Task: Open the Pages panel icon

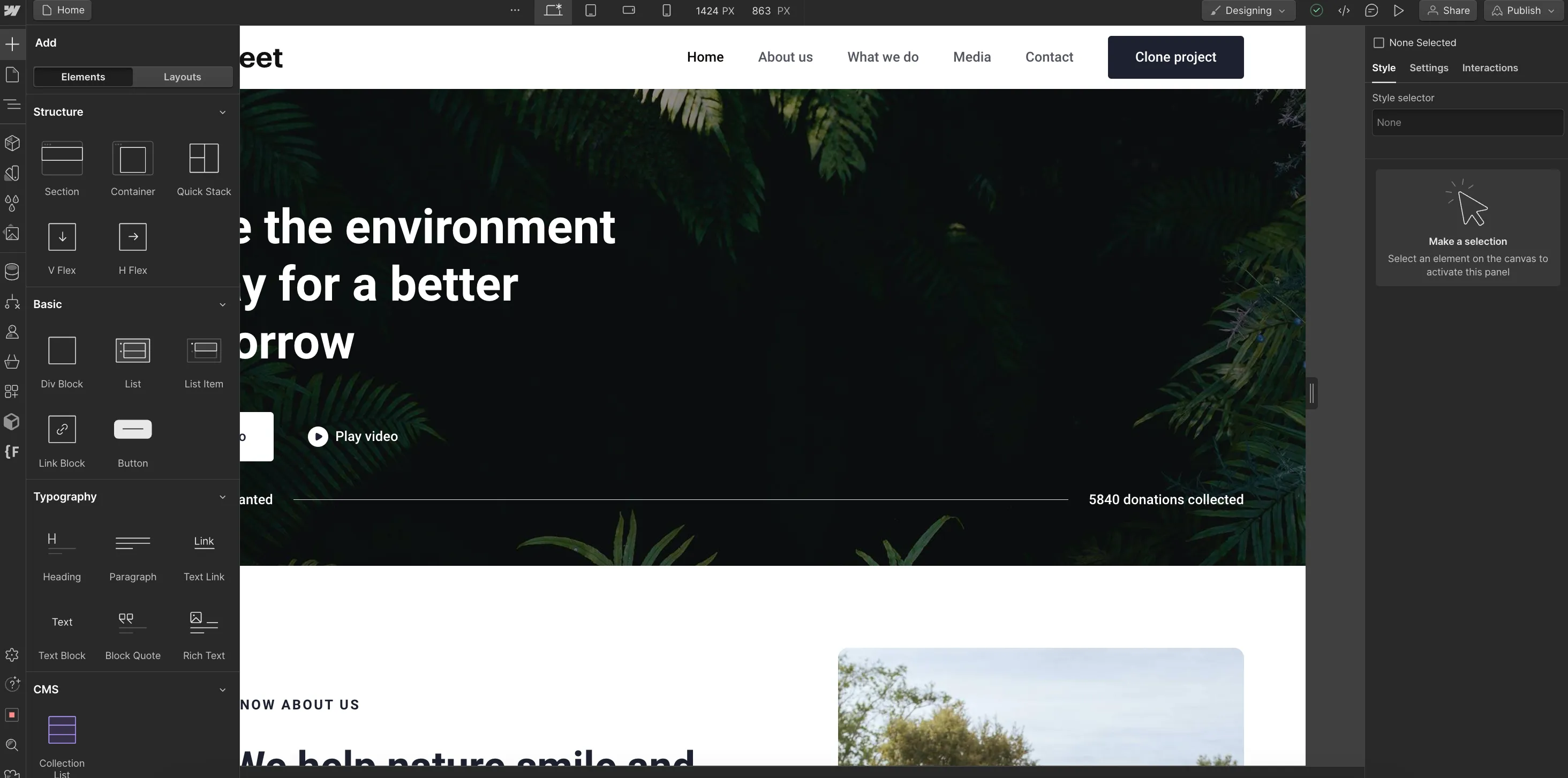Action: click(x=12, y=75)
